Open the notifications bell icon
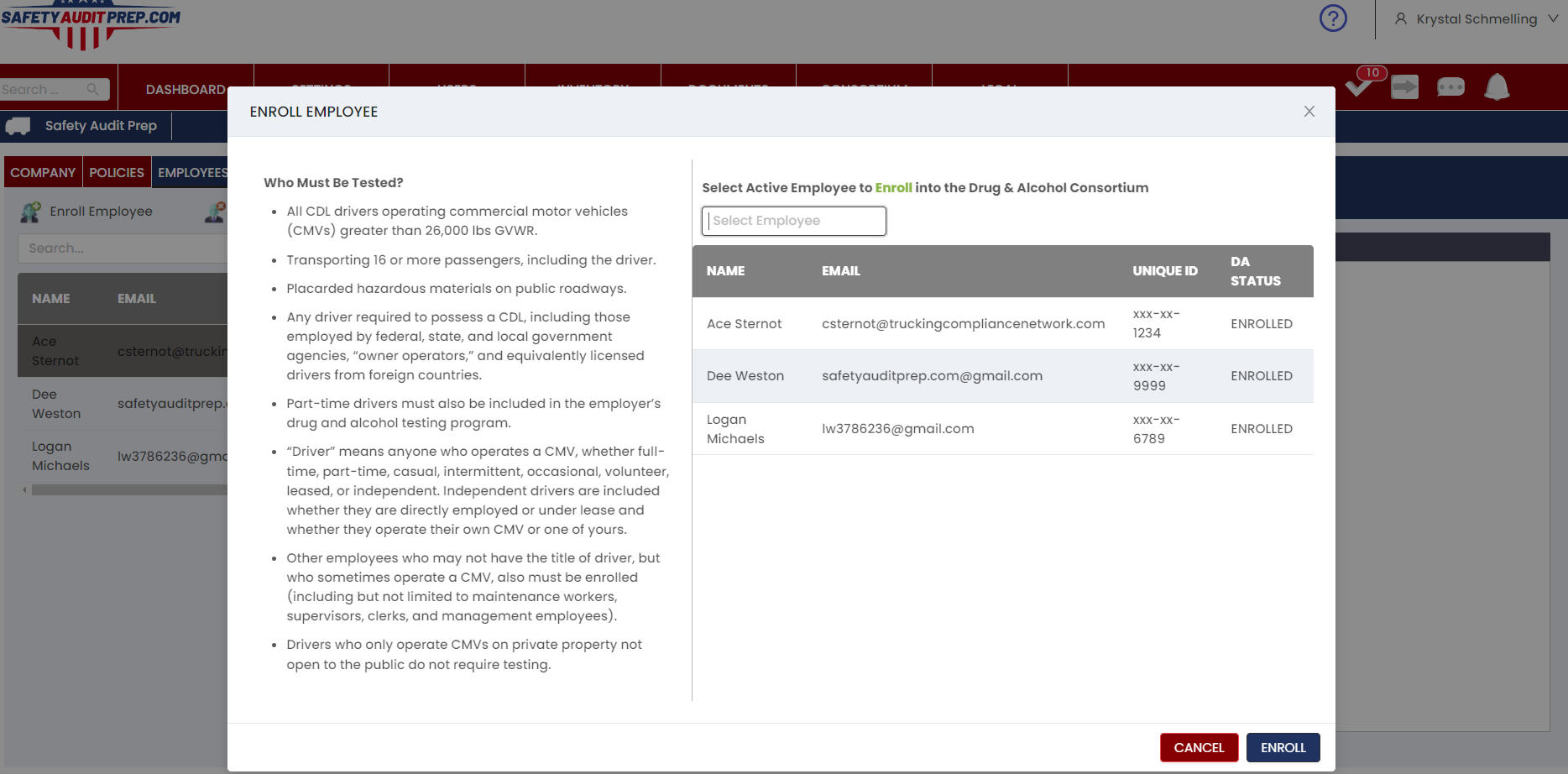The image size is (1568, 774). pyautogui.click(x=1497, y=86)
